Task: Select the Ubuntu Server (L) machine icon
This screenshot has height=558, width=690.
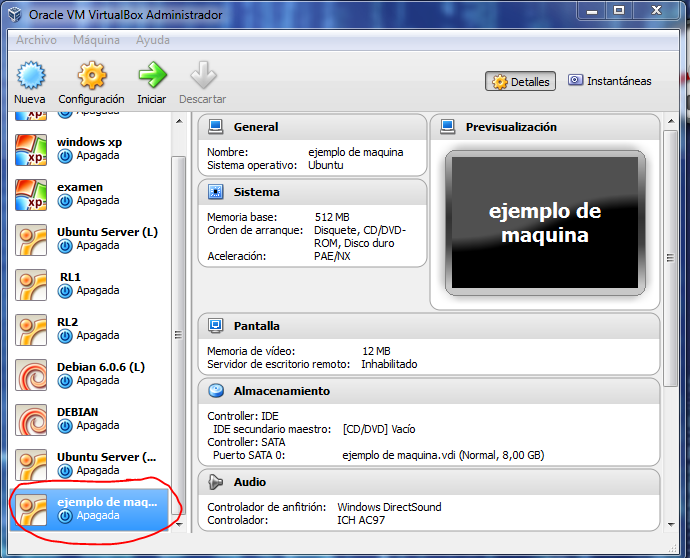Action: [x=31, y=240]
